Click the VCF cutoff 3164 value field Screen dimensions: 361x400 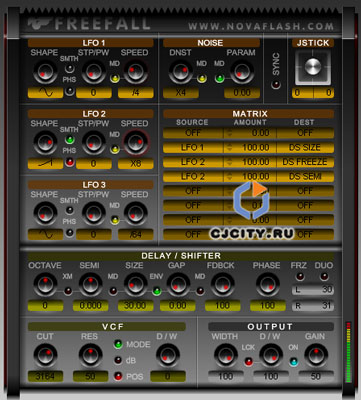[45, 376]
